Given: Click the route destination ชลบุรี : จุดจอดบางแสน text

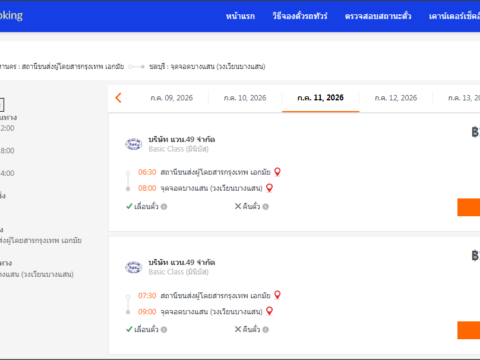Looking at the screenshot, I should (207, 67).
